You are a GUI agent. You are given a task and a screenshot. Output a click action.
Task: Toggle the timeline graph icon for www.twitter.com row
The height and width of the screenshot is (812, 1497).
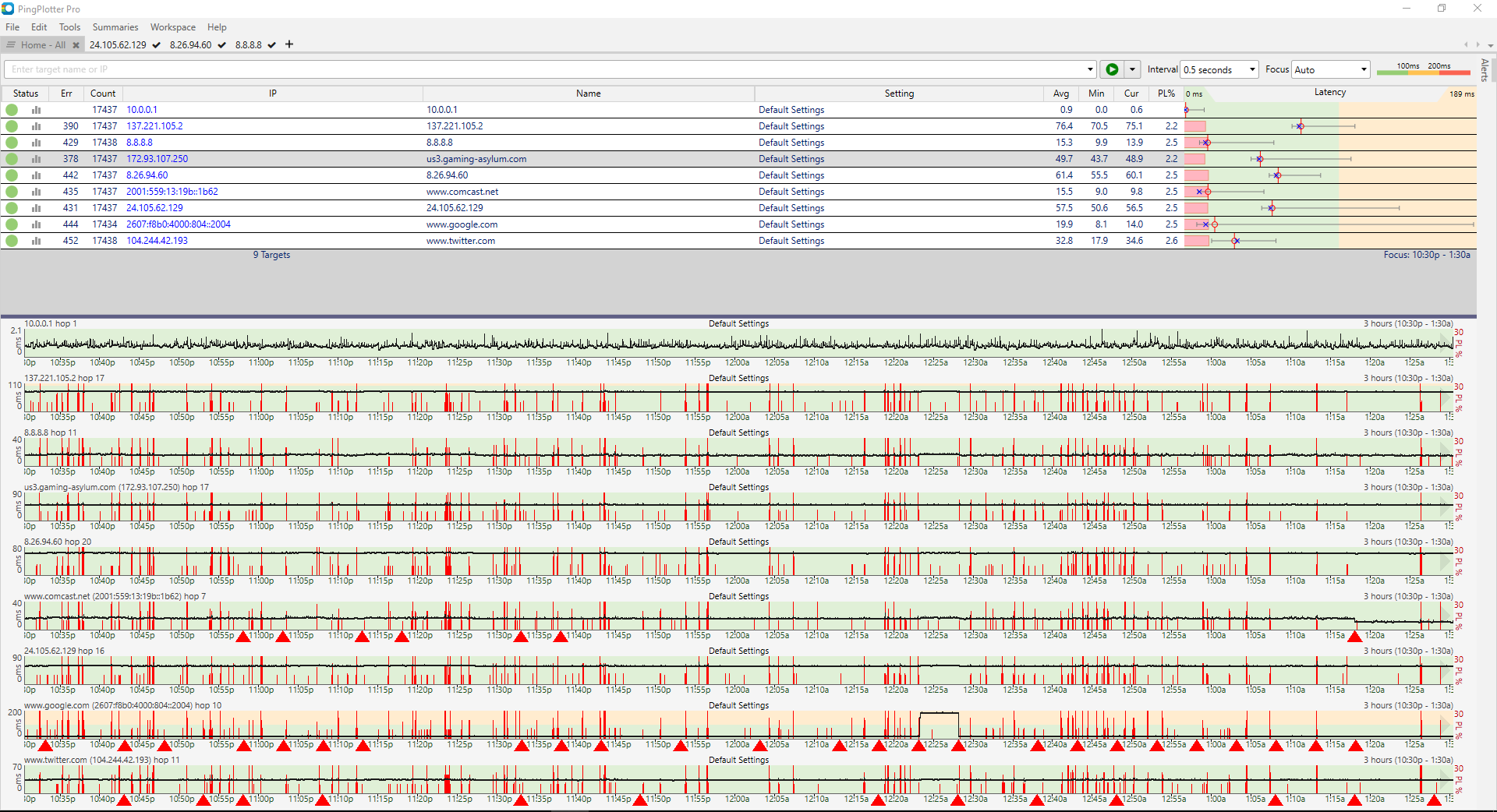tap(36, 241)
